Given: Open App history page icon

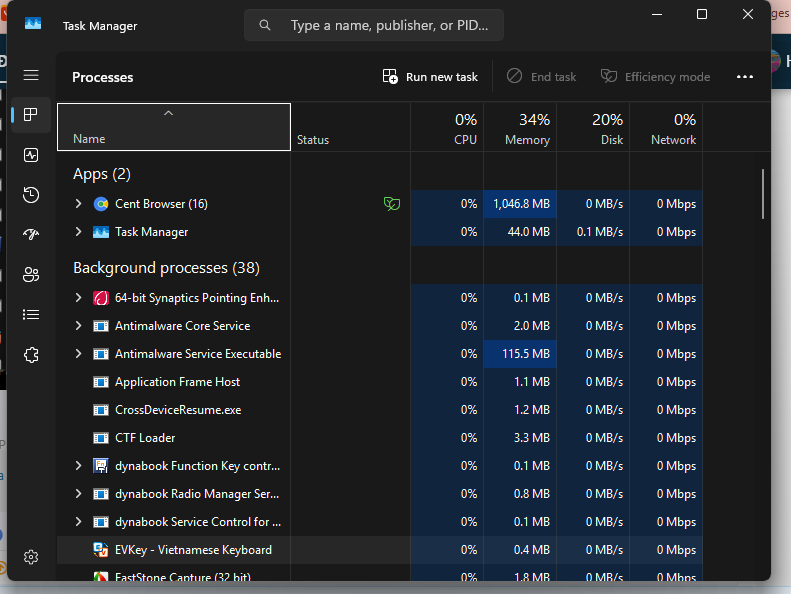Looking at the screenshot, I should [x=31, y=195].
